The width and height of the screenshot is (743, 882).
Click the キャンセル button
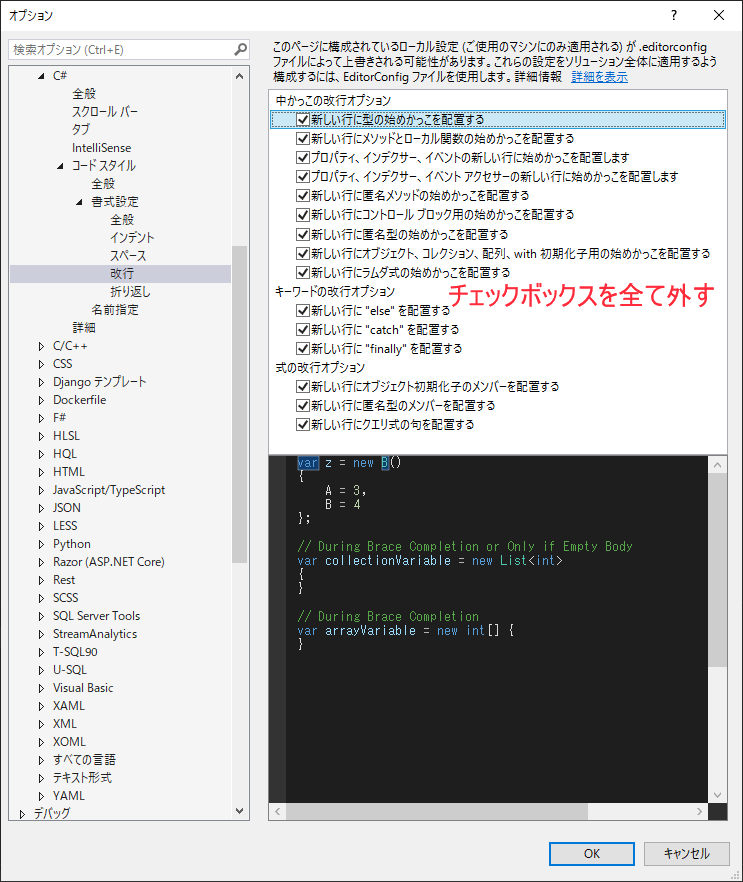point(686,853)
